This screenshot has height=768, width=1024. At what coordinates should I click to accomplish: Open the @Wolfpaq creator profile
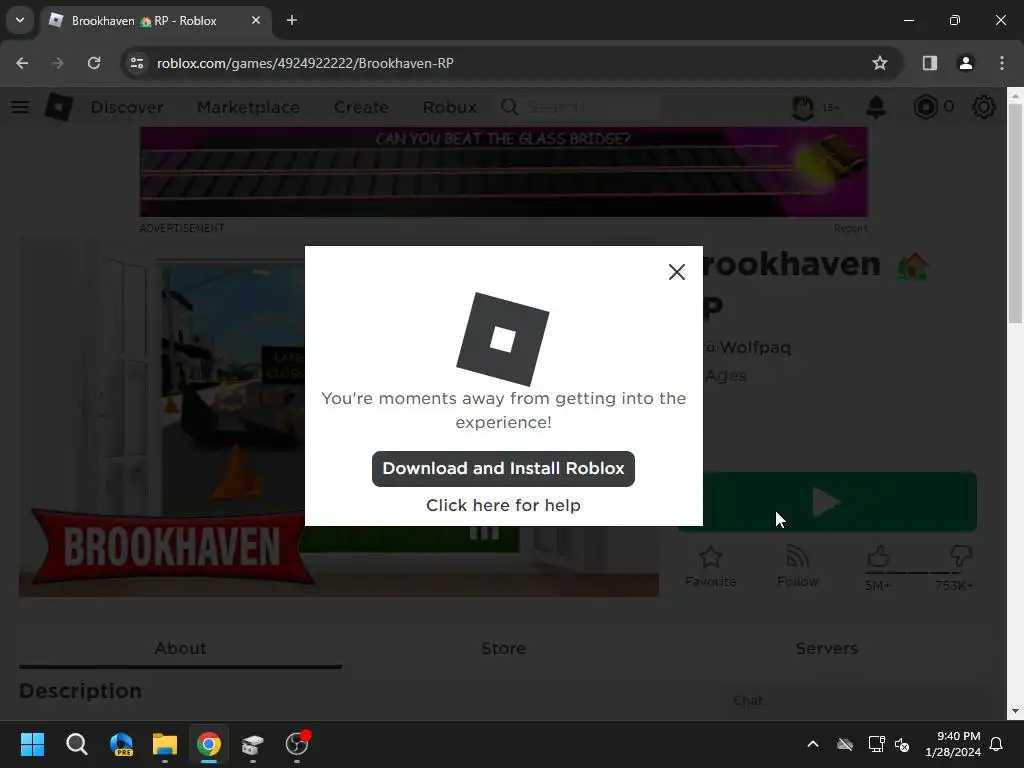(749, 347)
